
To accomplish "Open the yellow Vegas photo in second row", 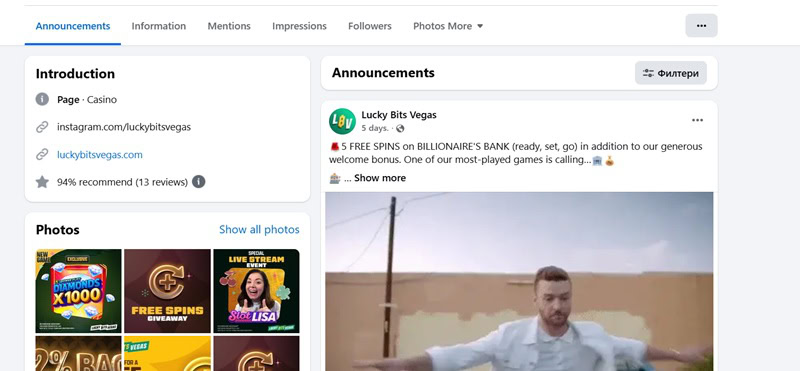I will coord(167,353).
